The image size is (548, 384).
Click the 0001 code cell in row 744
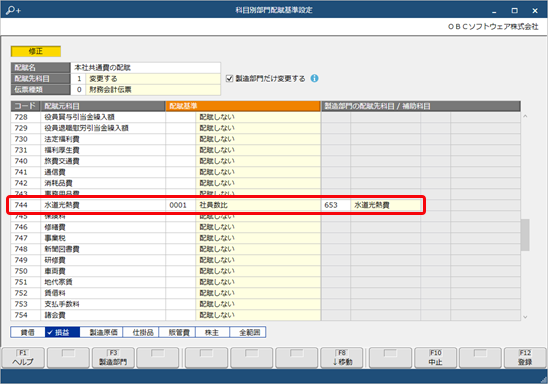[x=181, y=205]
